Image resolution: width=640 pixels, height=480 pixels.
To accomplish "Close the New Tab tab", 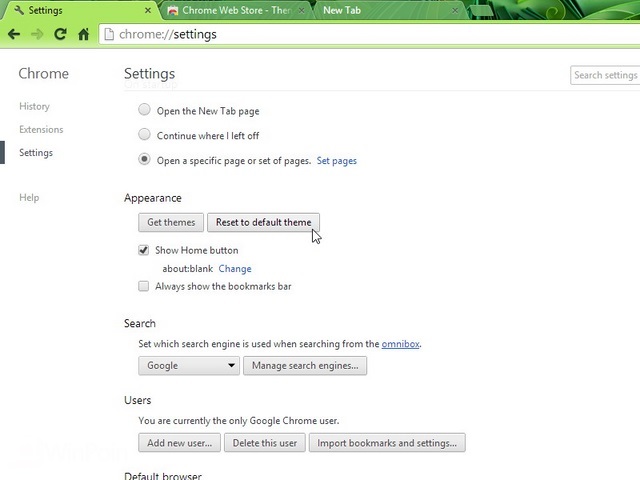I will pos(455,11).
